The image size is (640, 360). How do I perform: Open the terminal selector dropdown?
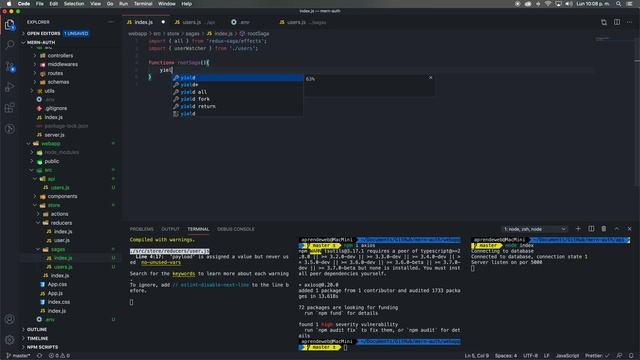coord(535,229)
